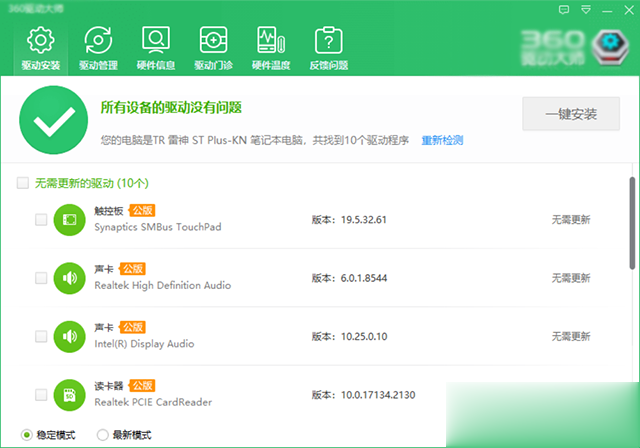
Task: Click 无需更新 status for Realtek Audio
Action: (571, 278)
